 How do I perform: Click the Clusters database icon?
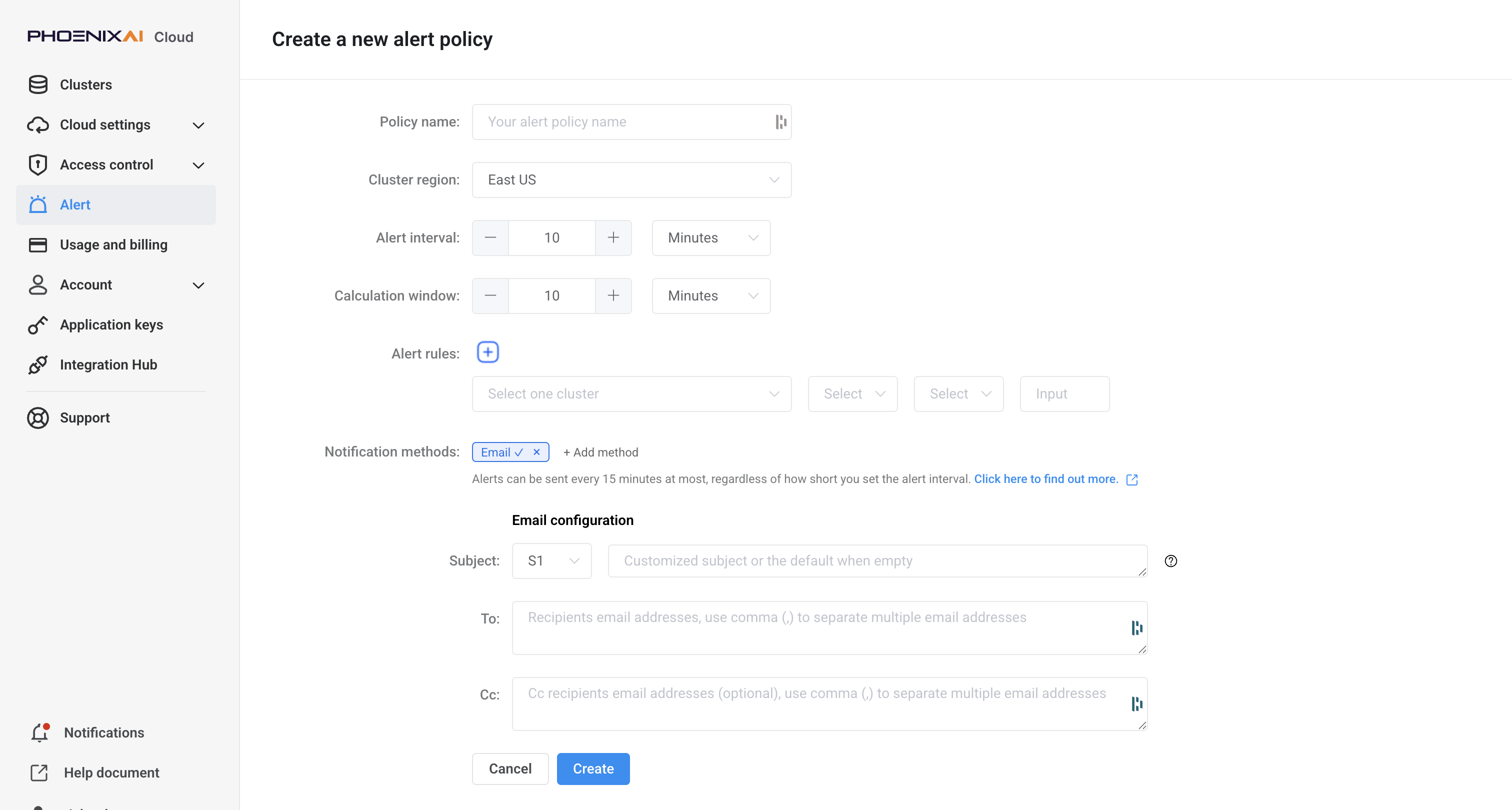pyautogui.click(x=38, y=84)
